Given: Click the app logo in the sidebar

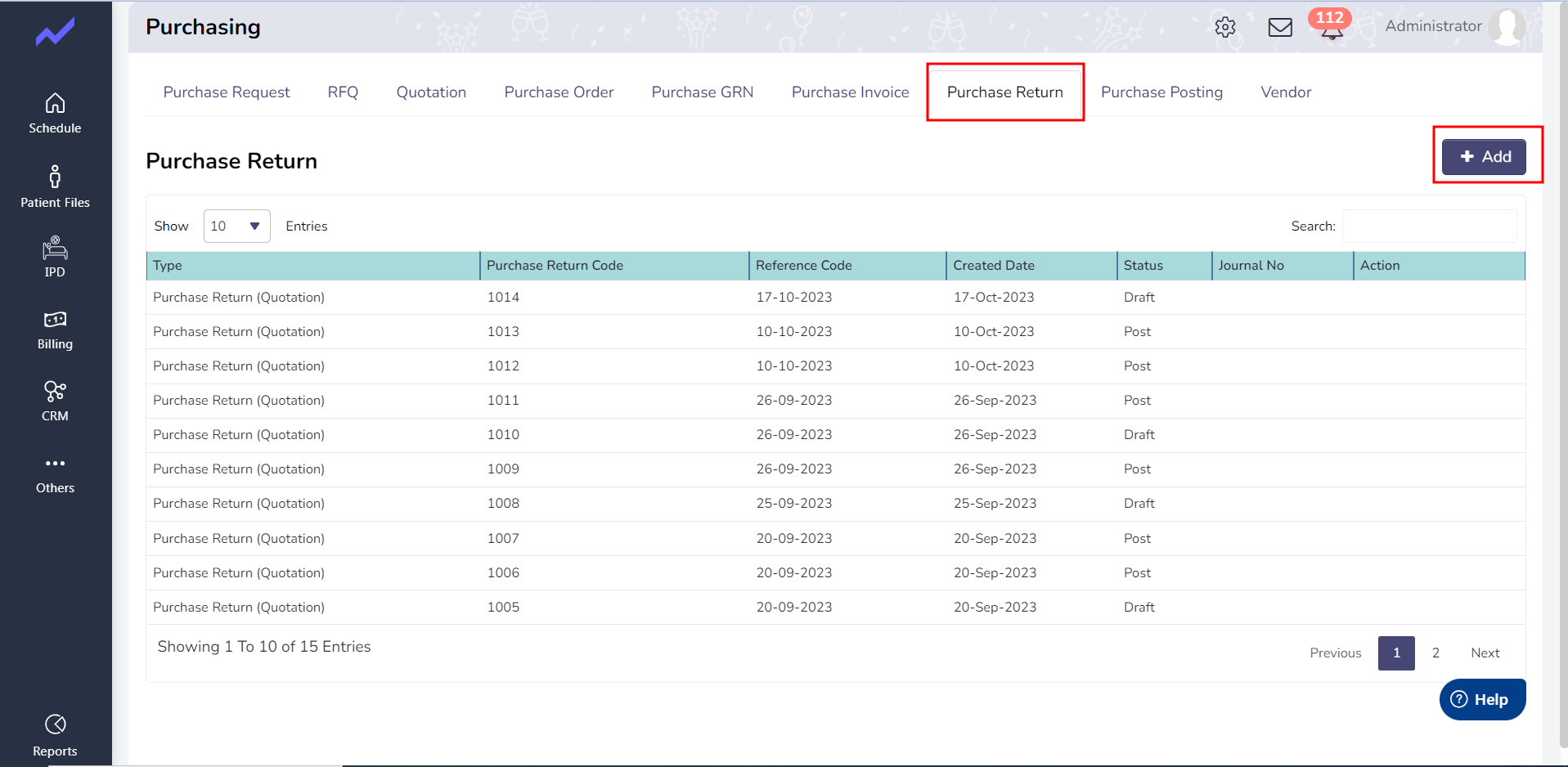Looking at the screenshot, I should [x=55, y=32].
